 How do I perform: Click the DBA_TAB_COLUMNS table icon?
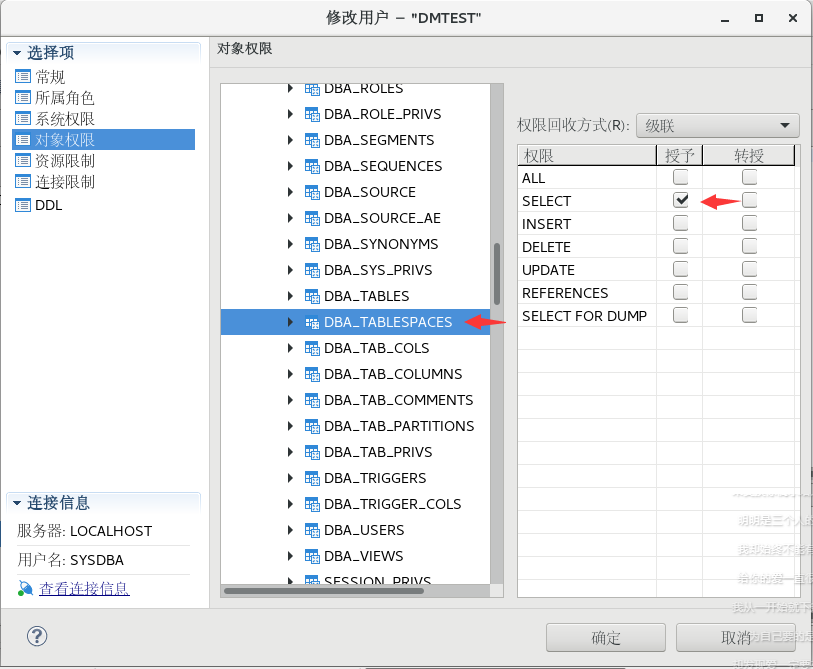click(312, 374)
